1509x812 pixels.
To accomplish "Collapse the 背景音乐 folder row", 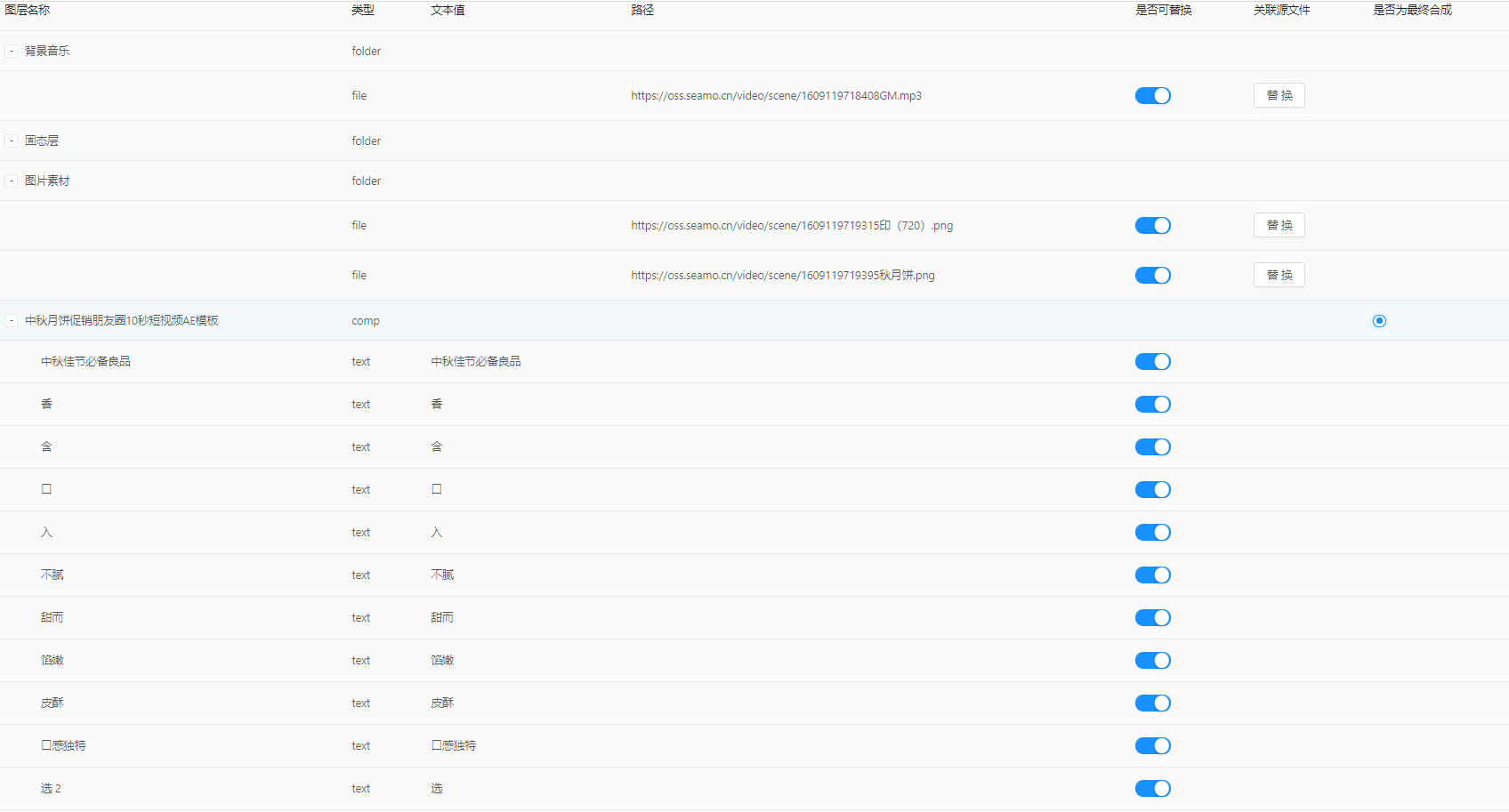I will coord(12,52).
